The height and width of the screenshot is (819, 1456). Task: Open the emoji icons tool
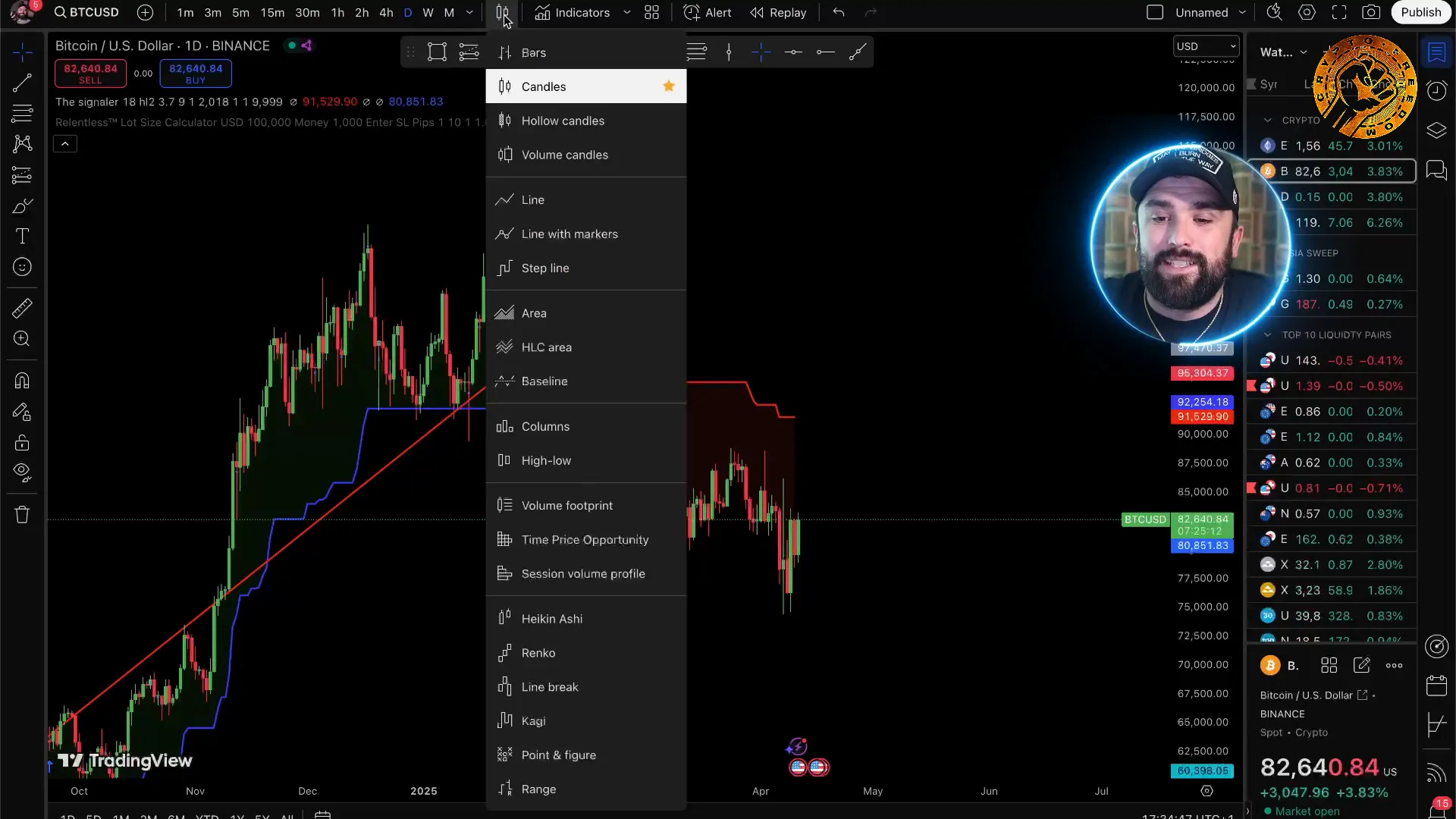(22, 267)
